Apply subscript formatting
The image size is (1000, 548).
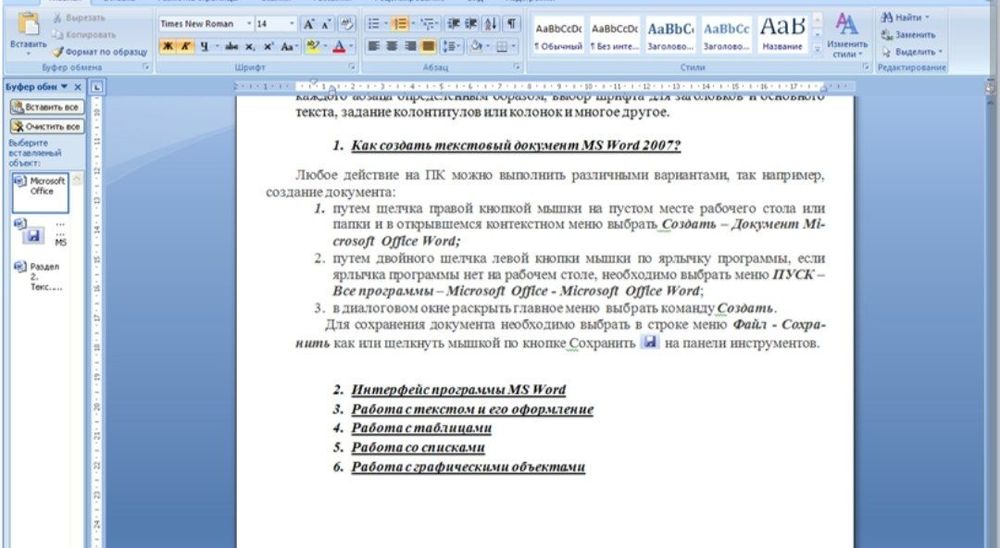click(x=250, y=47)
